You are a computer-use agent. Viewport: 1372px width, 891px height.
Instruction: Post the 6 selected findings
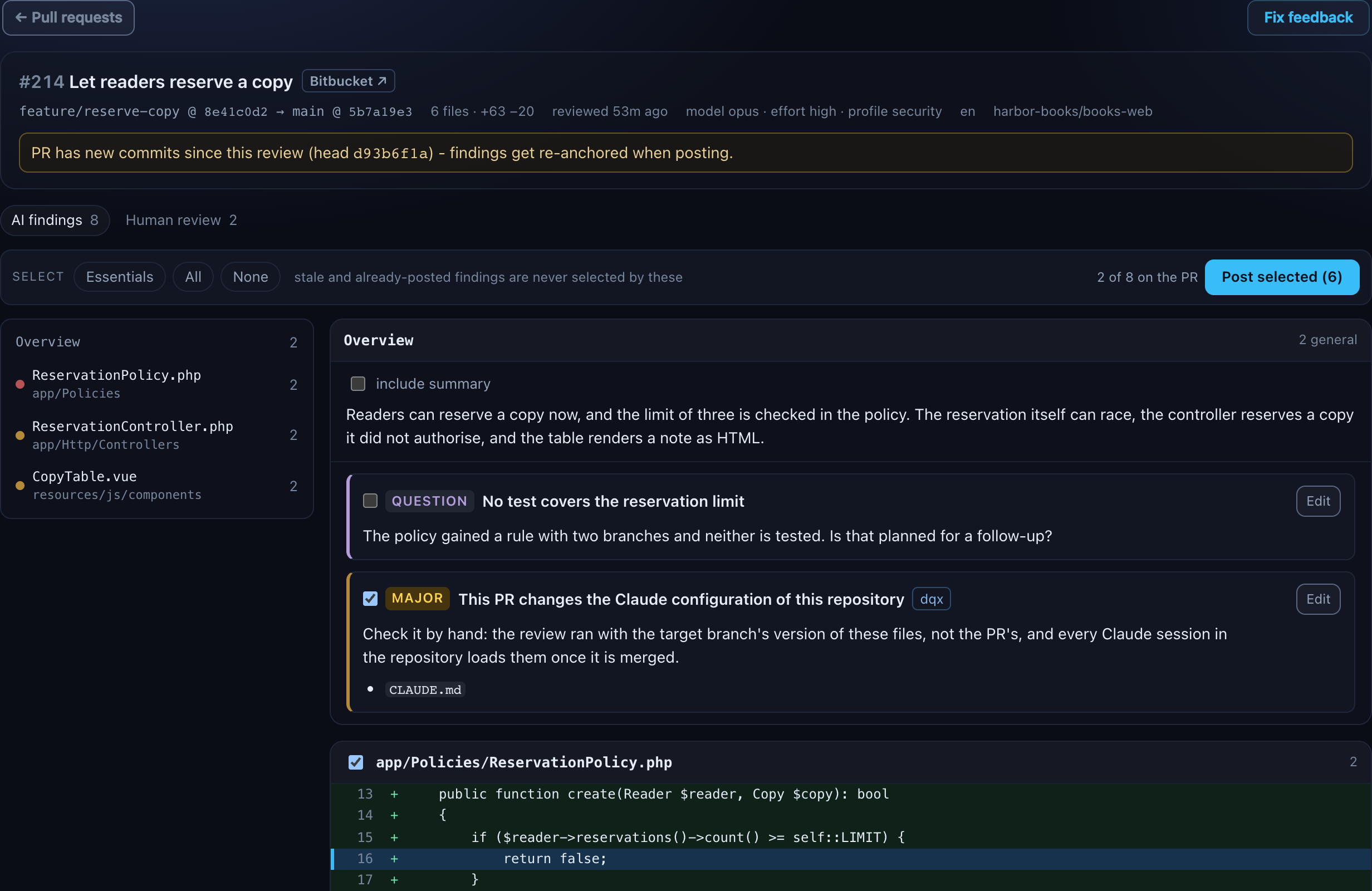tap(1281, 277)
